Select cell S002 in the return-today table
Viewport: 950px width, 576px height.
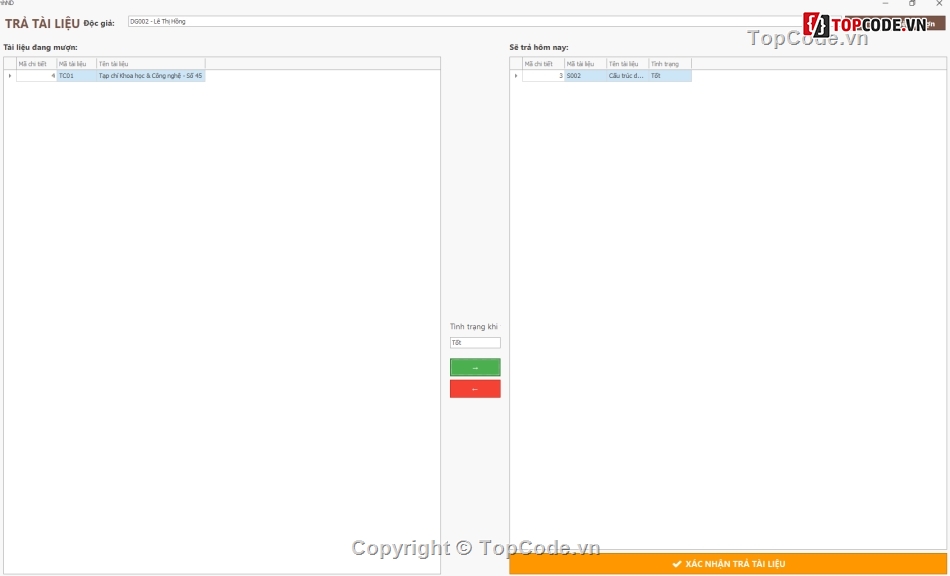[x=585, y=76]
